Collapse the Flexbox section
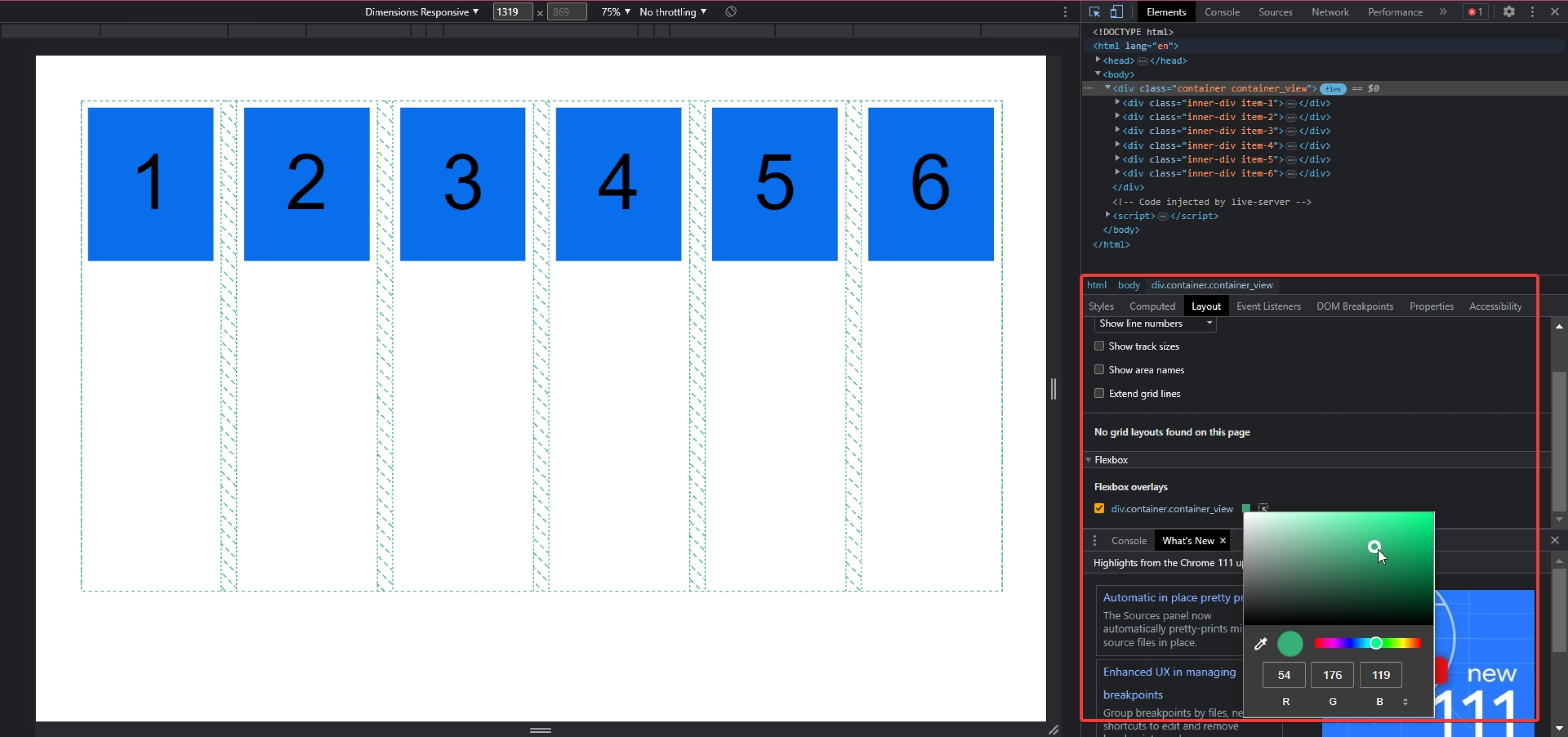The width and height of the screenshot is (1568, 737). tap(1088, 460)
